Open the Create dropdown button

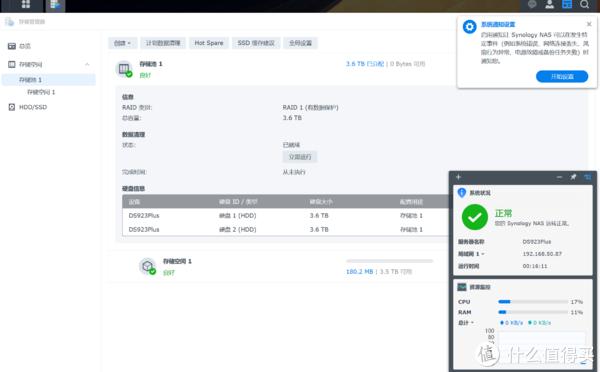click(122, 43)
